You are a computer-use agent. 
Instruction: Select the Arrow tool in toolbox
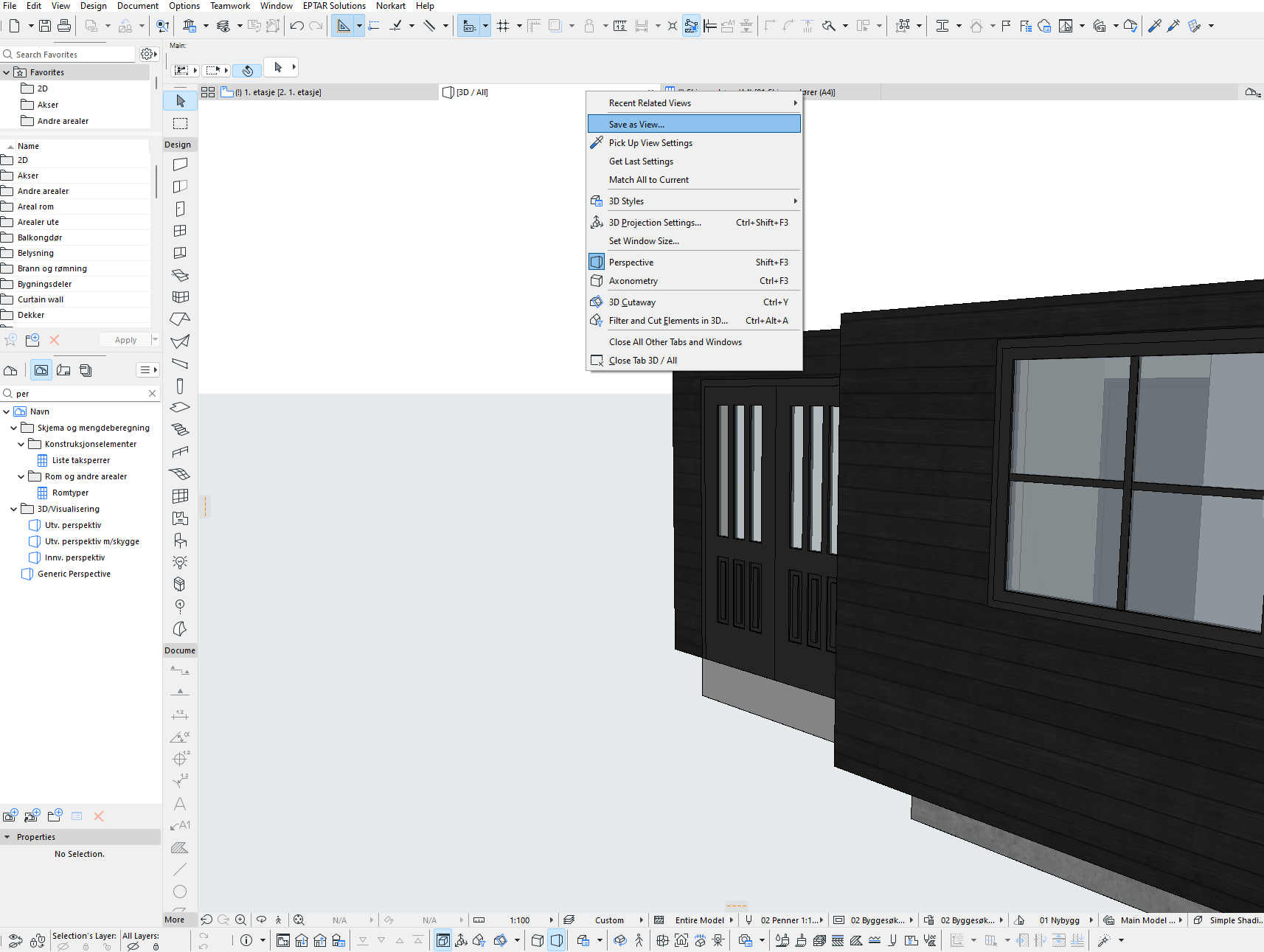[x=180, y=101]
